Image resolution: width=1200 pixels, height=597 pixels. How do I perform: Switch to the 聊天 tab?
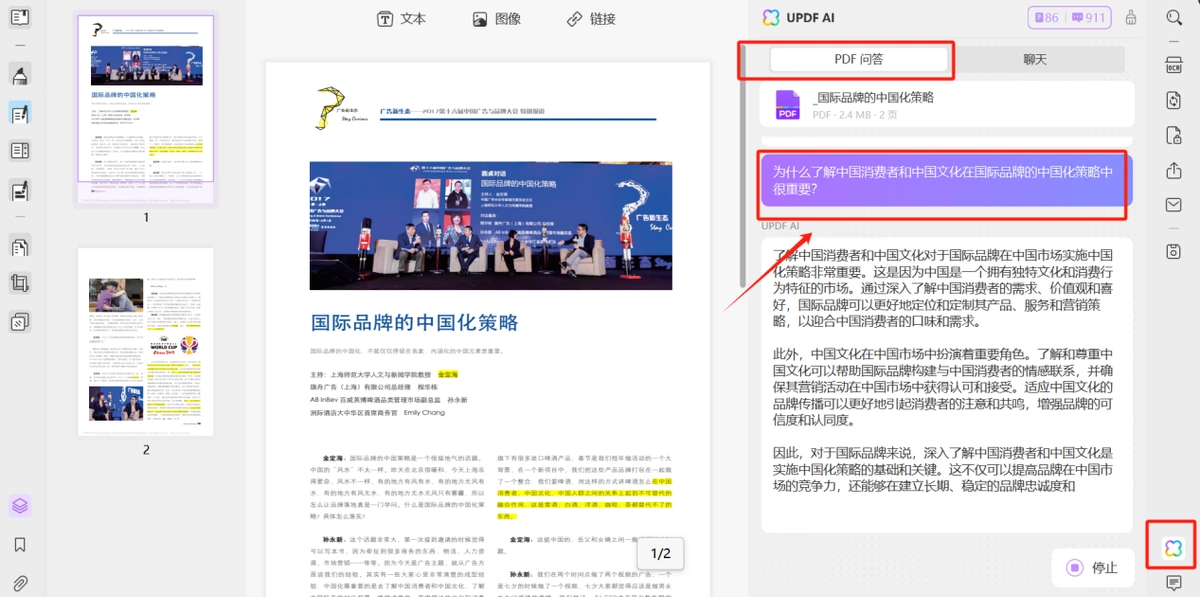[1035, 59]
